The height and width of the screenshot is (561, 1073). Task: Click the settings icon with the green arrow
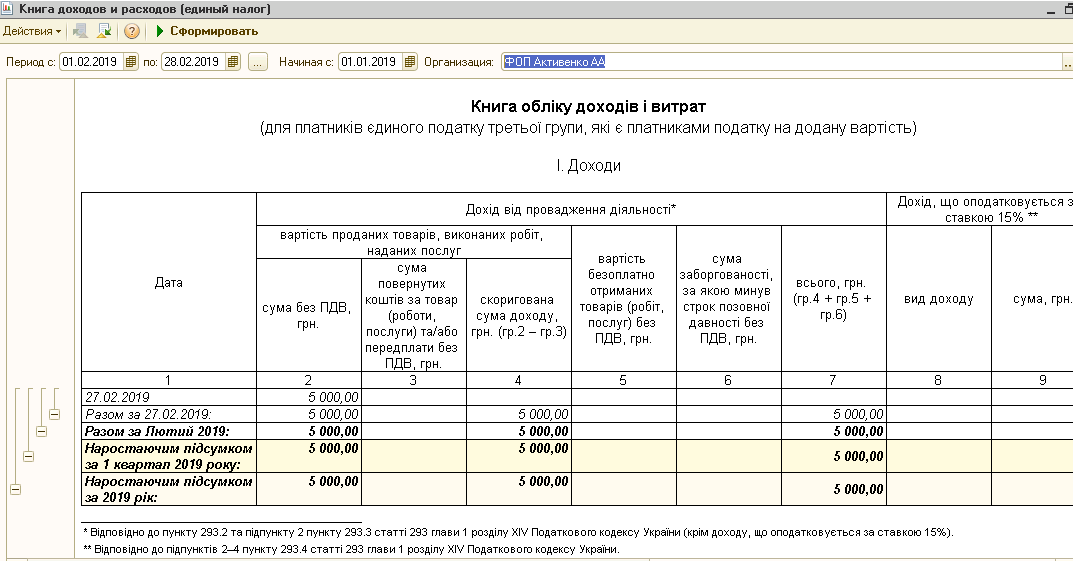pos(104,31)
